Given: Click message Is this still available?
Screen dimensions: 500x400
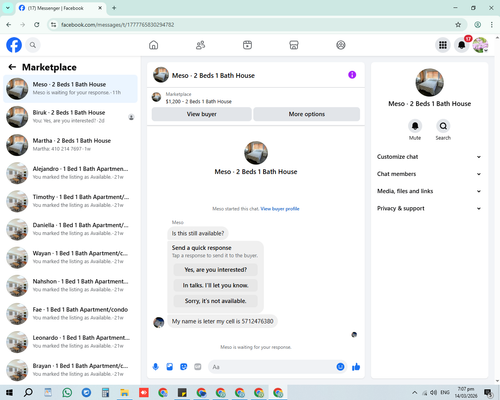Looking at the screenshot, I should point(198,233).
